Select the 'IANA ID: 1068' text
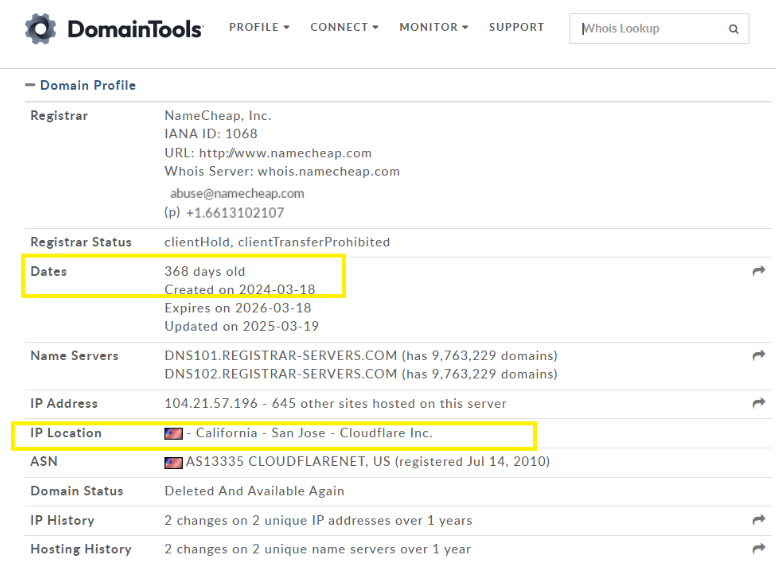Screen dimensions: 776x568 (211, 134)
